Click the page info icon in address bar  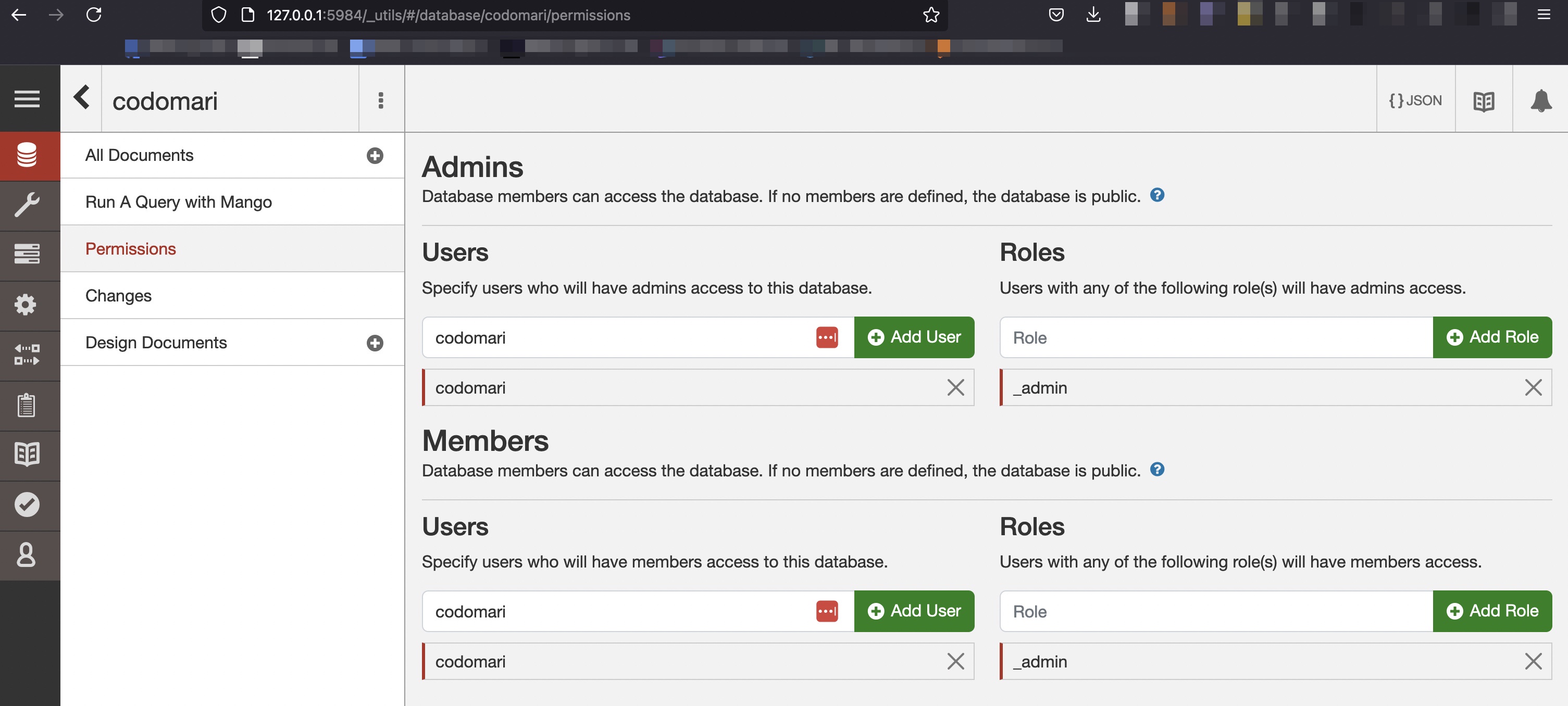(248, 15)
